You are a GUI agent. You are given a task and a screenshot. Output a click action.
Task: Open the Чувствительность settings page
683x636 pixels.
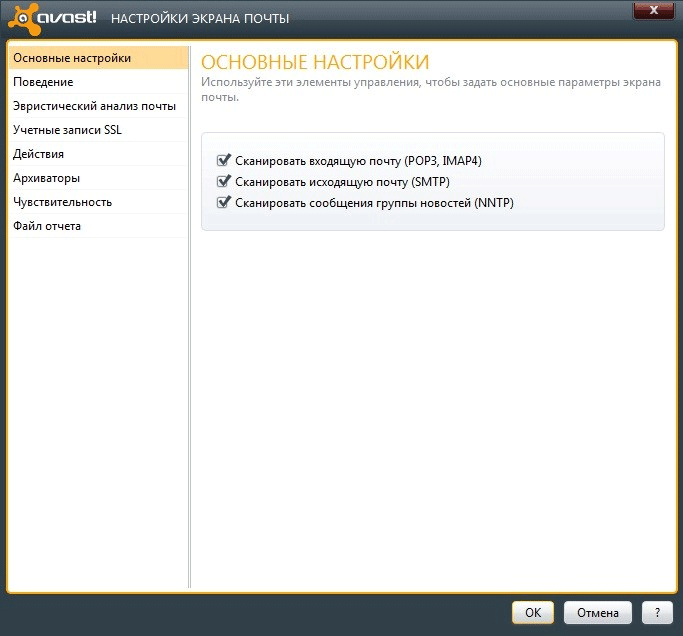(x=62, y=202)
